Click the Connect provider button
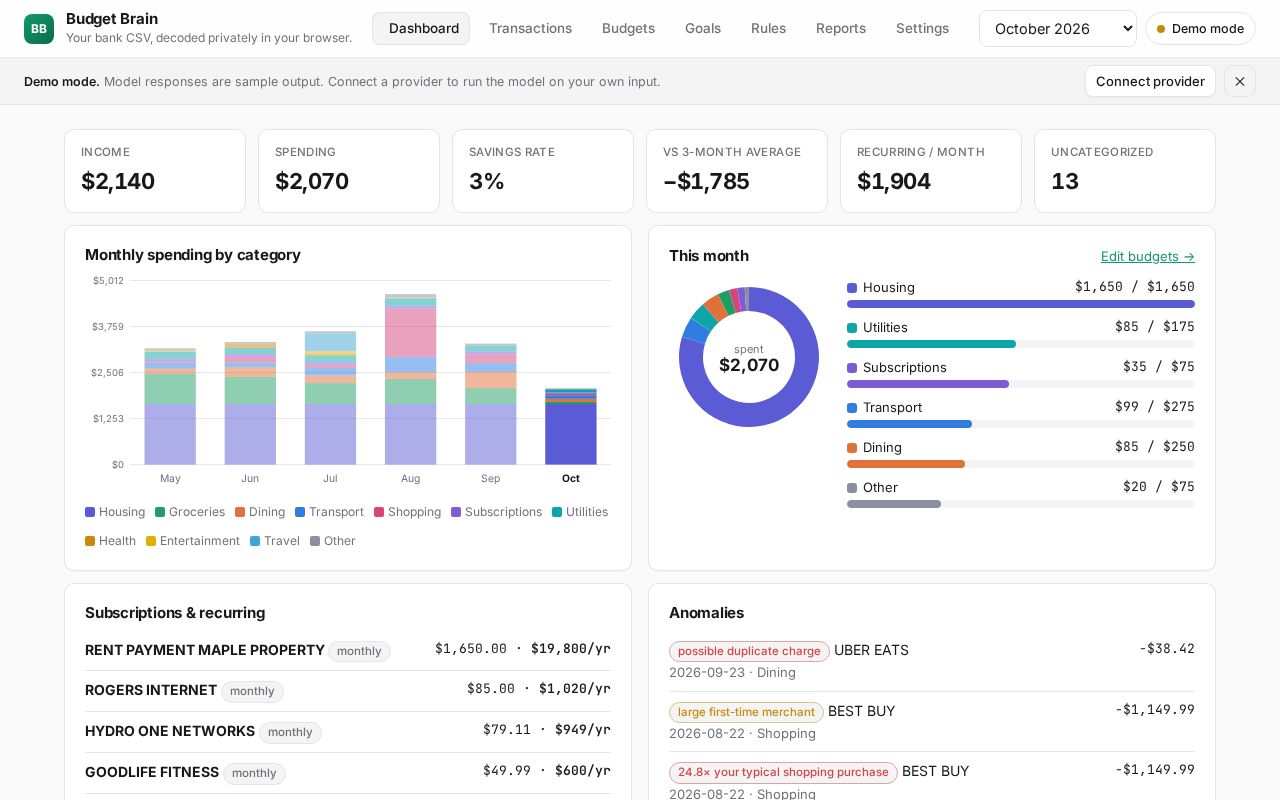 (1150, 81)
